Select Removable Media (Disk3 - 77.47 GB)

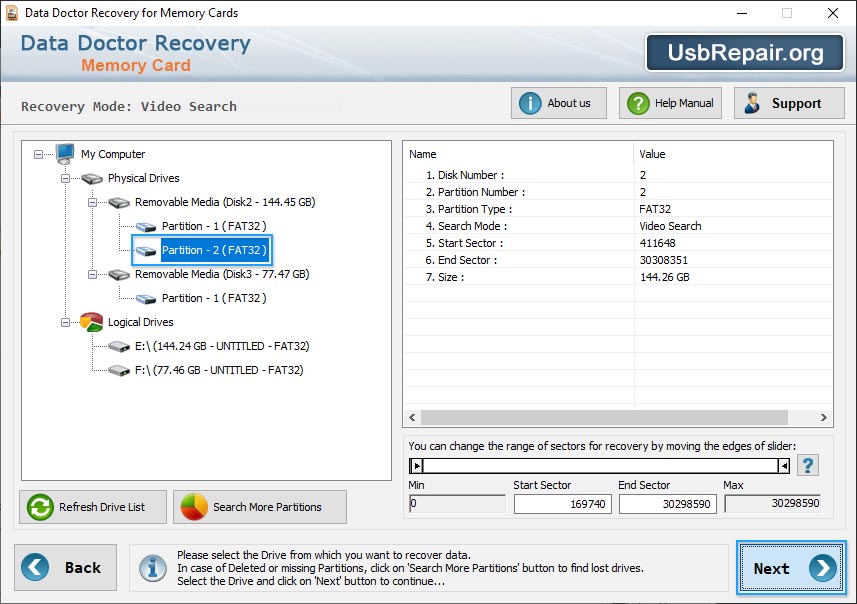tap(222, 274)
